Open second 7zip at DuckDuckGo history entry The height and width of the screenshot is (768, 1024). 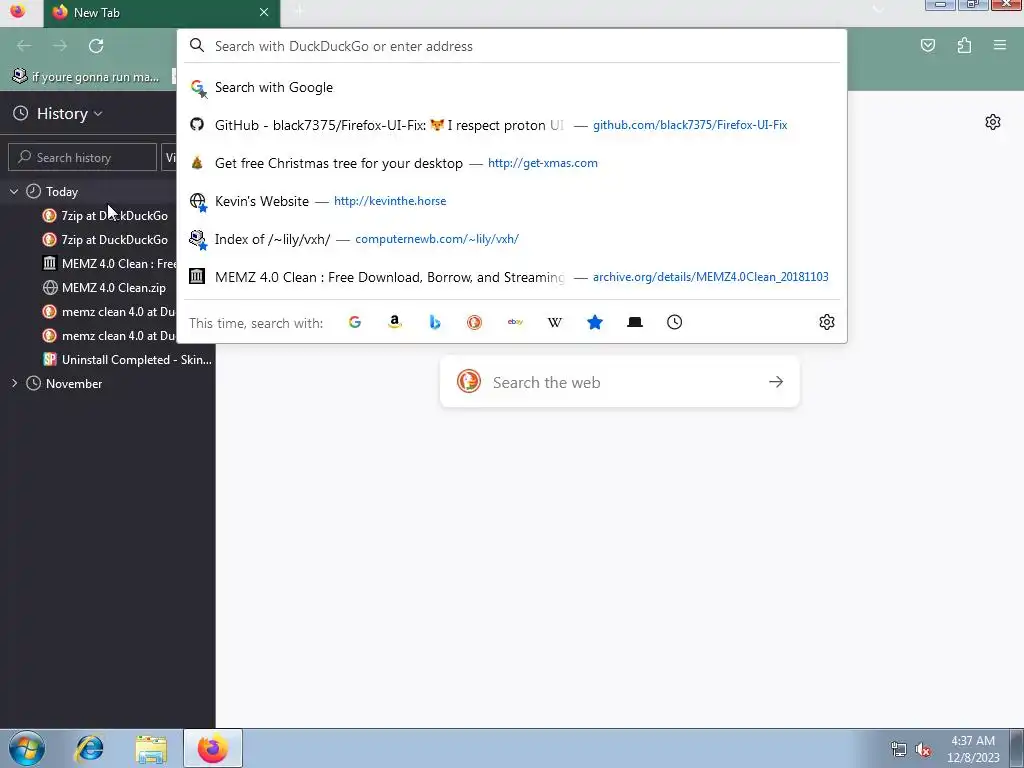[108, 240]
